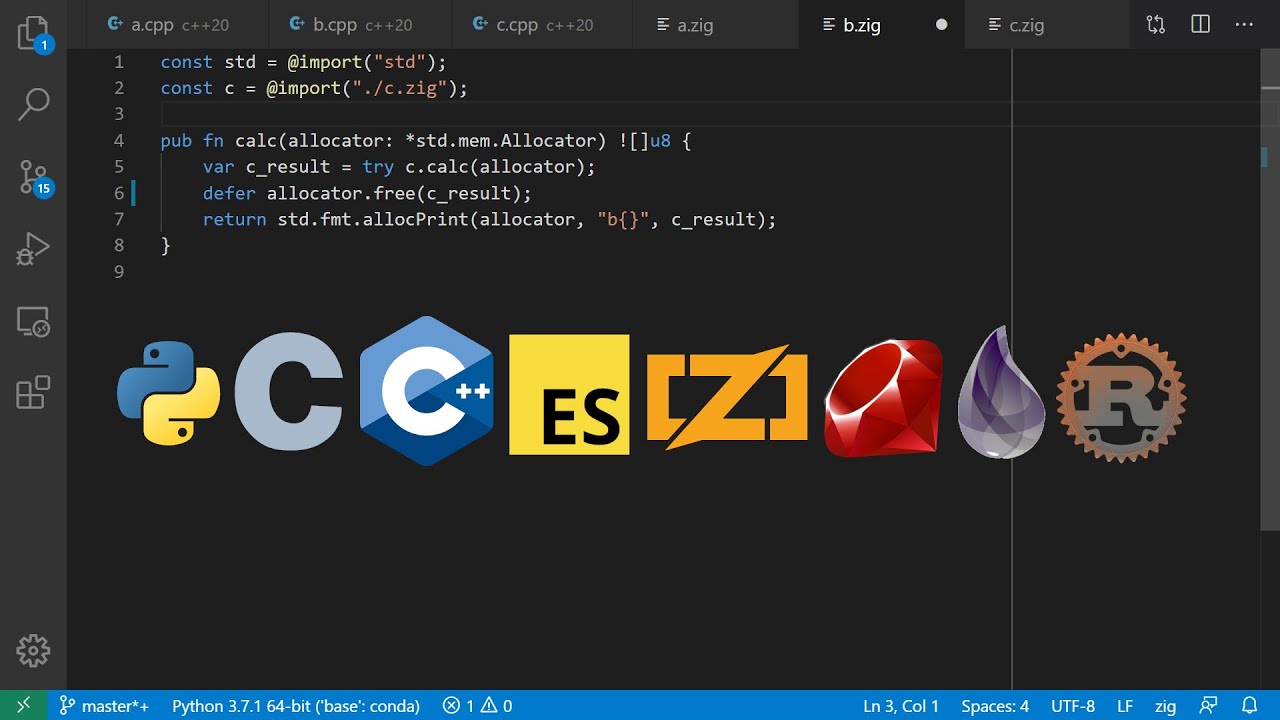Change end of line sequence LF
Image resolution: width=1280 pixels, height=720 pixels.
1125,706
